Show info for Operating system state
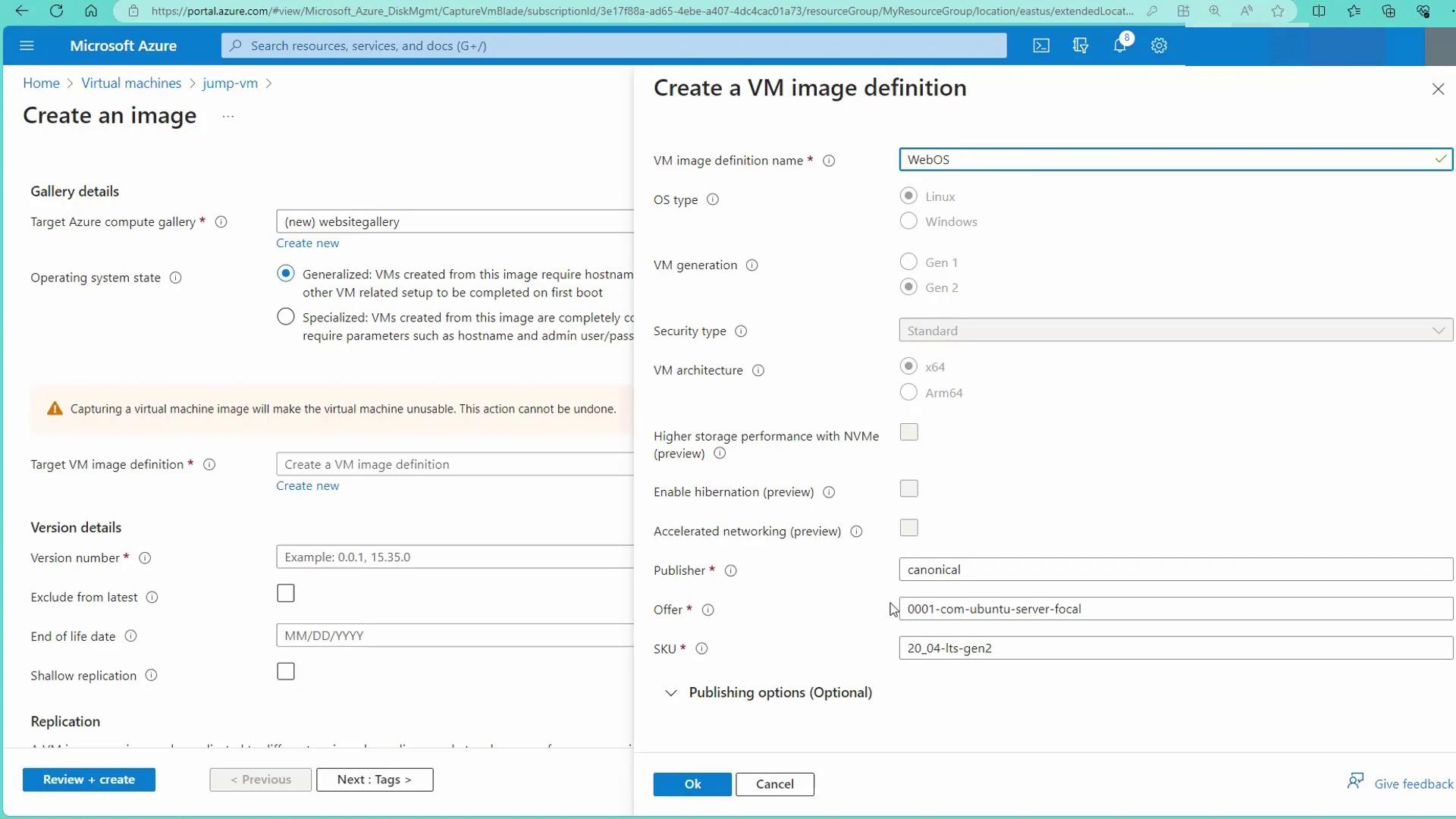Viewport: 1456px width, 819px height. coord(175,278)
